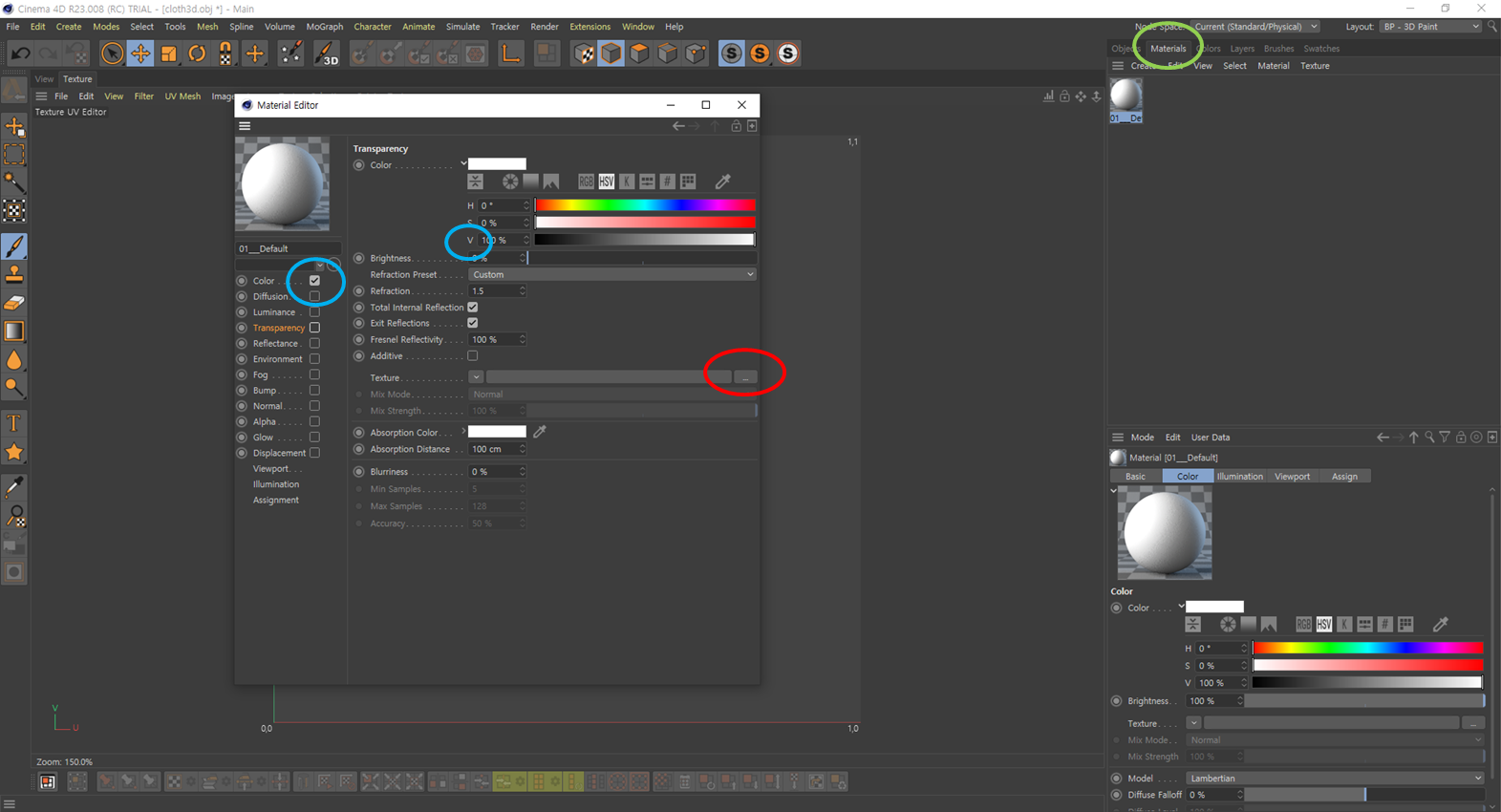Image resolution: width=1501 pixels, height=812 pixels.
Task: Enable the Transparency channel checkbox
Action: click(314, 328)
